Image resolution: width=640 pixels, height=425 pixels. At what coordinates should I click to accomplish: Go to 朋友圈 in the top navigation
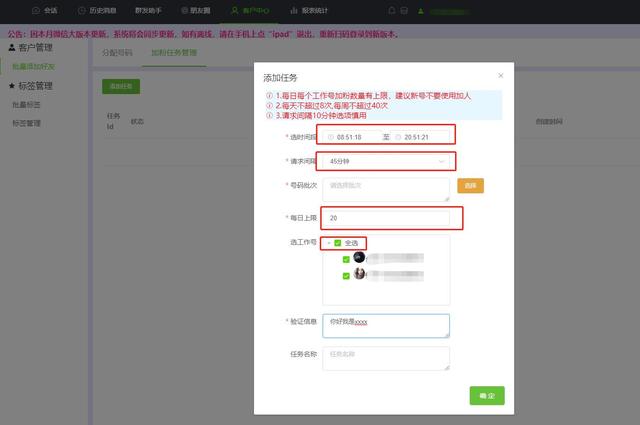[200, 11]
